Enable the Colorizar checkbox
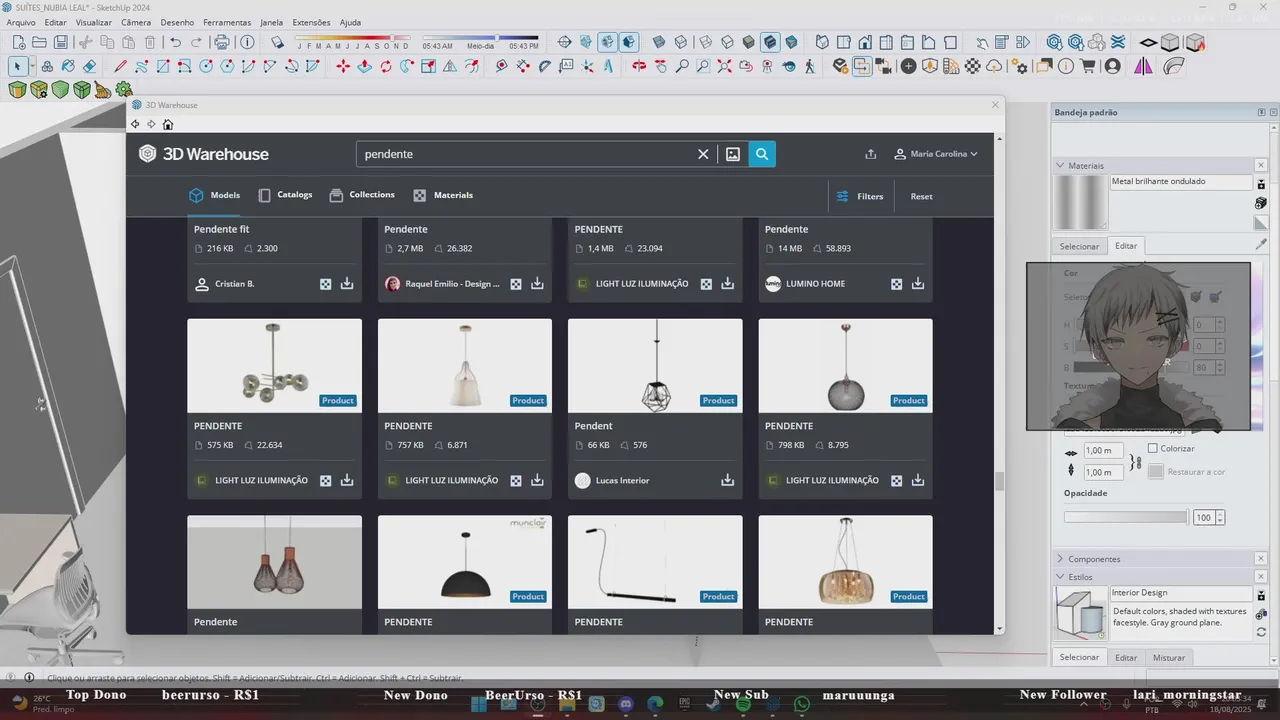1280x720 pixels. coord(1153,449)
